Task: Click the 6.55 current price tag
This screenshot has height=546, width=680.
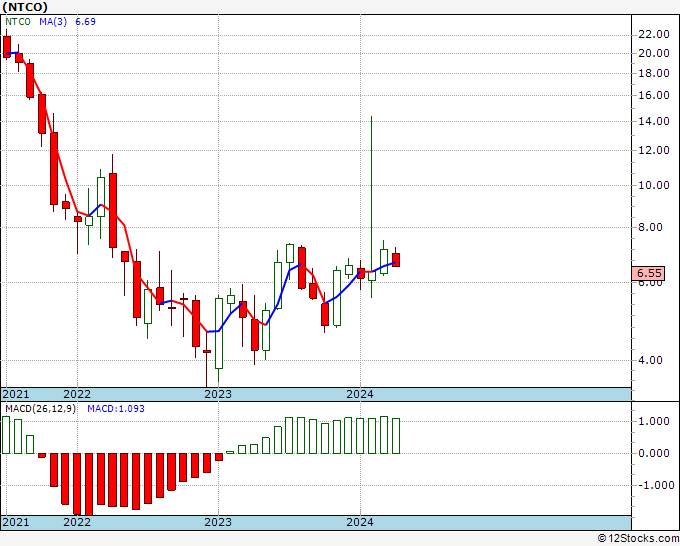Action: tap(648, 273)
